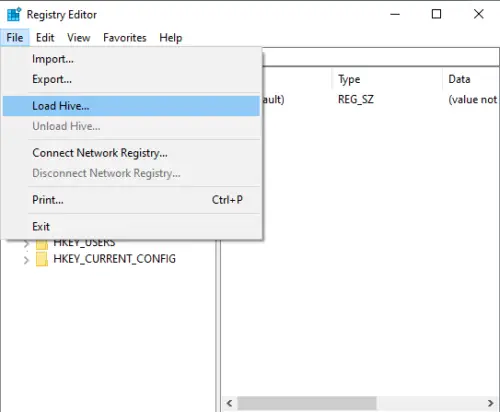Viewport: 500px width, 412px height.
Task: Open the Edit menu
Action: [45, 38]
